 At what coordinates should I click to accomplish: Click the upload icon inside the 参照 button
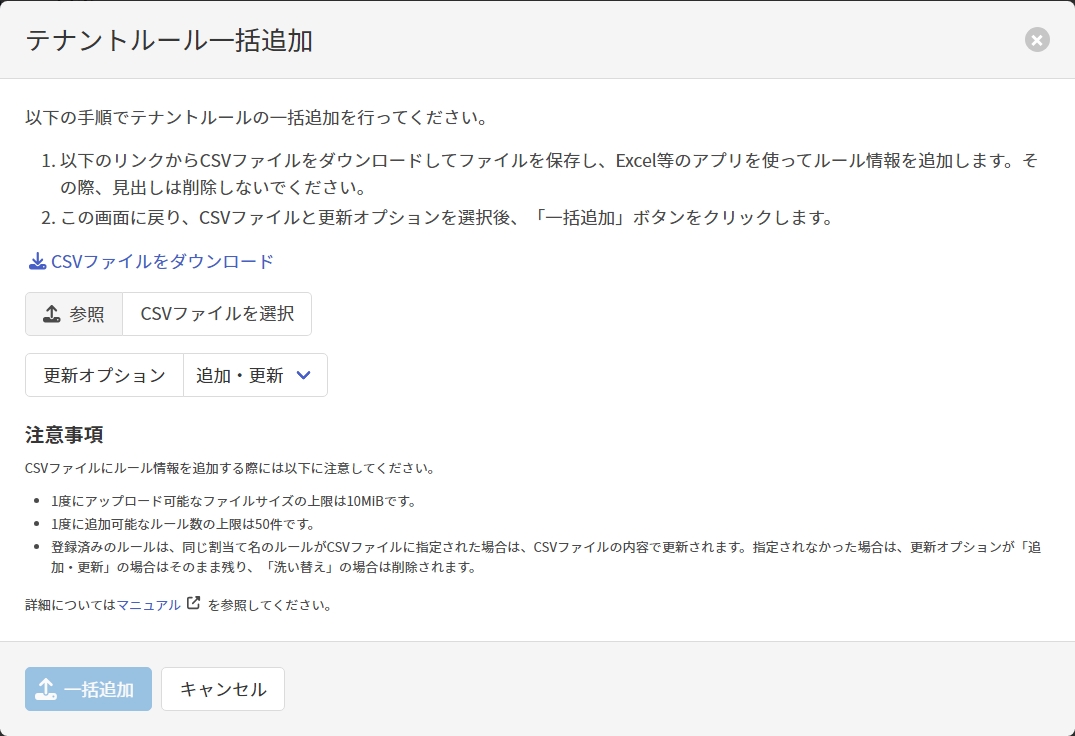[52, 314]
